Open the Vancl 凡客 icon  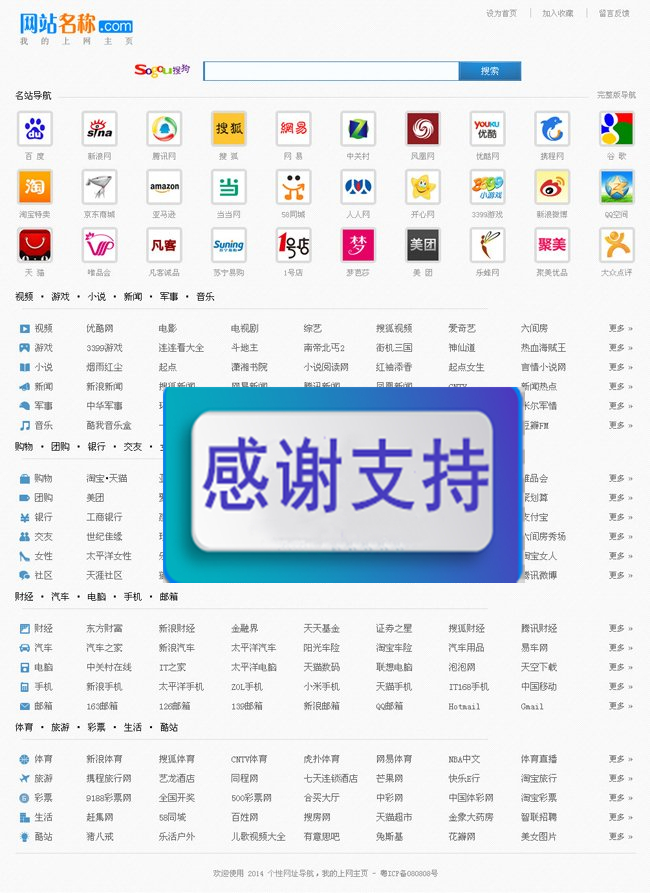(x=164, y=245)
